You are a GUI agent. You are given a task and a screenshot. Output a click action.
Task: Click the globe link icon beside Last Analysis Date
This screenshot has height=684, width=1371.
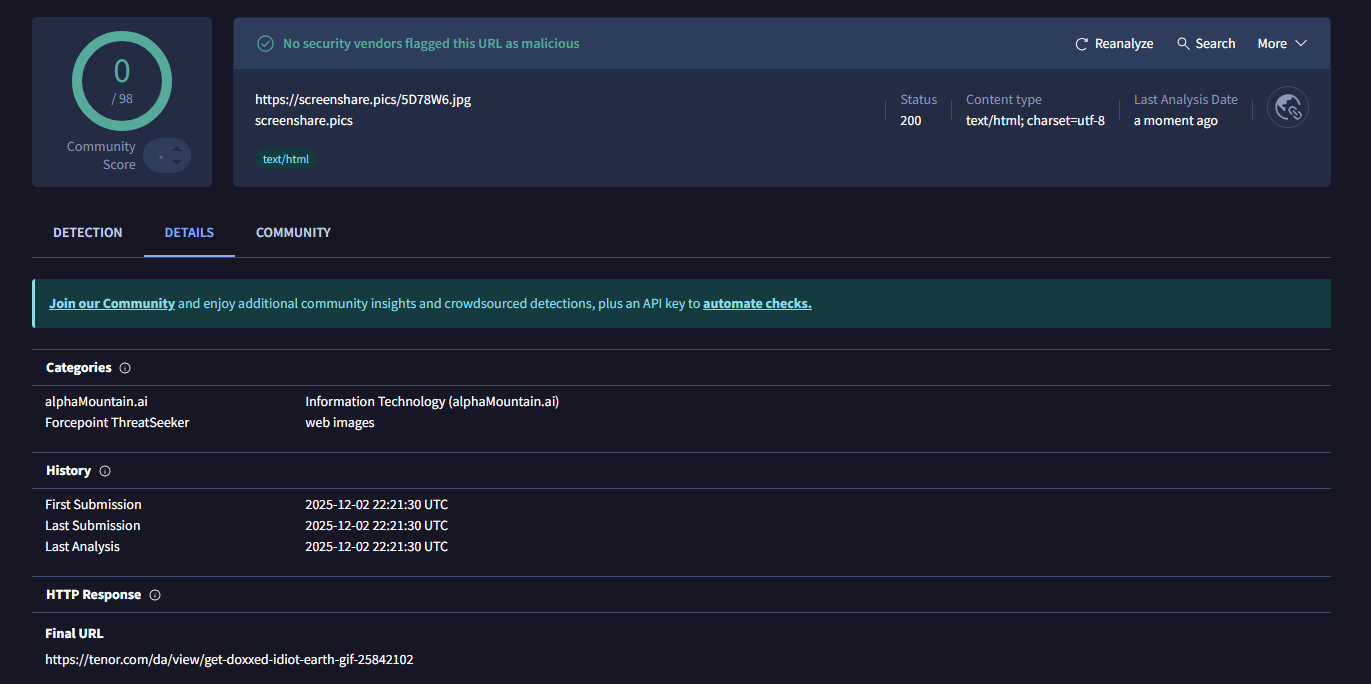1288,108
